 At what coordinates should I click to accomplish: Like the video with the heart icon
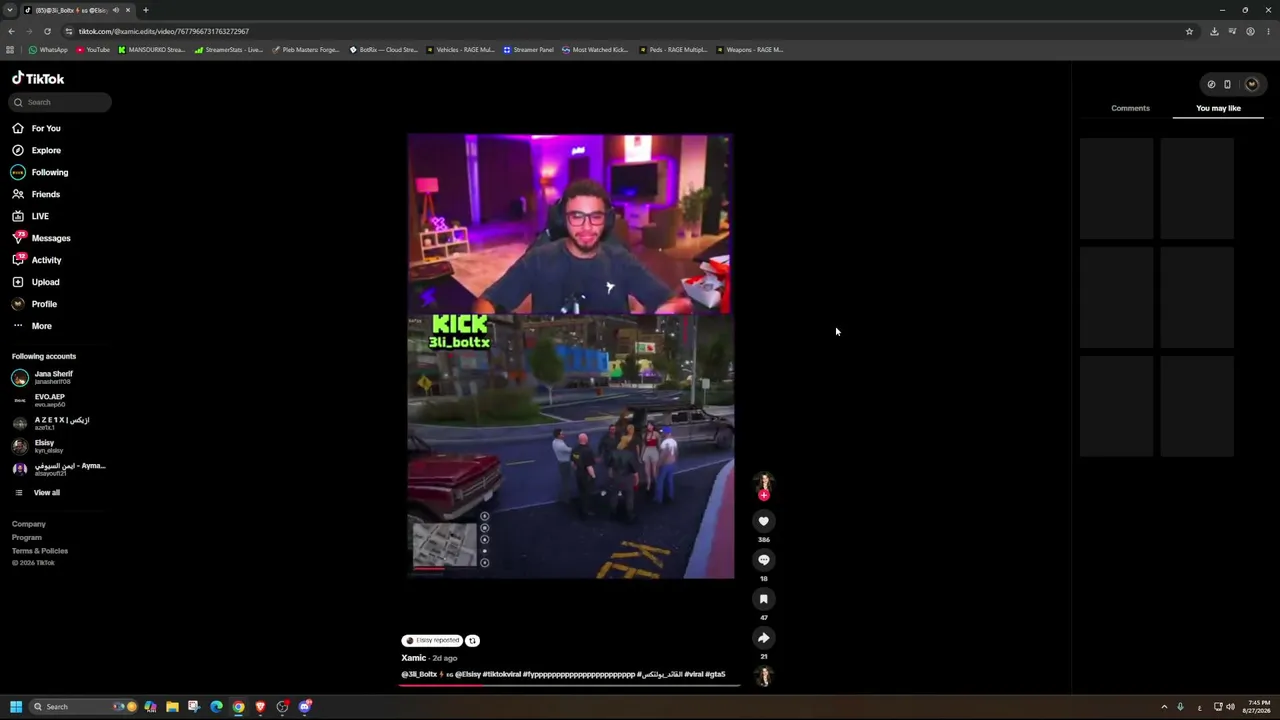click(x=763, y=521)
